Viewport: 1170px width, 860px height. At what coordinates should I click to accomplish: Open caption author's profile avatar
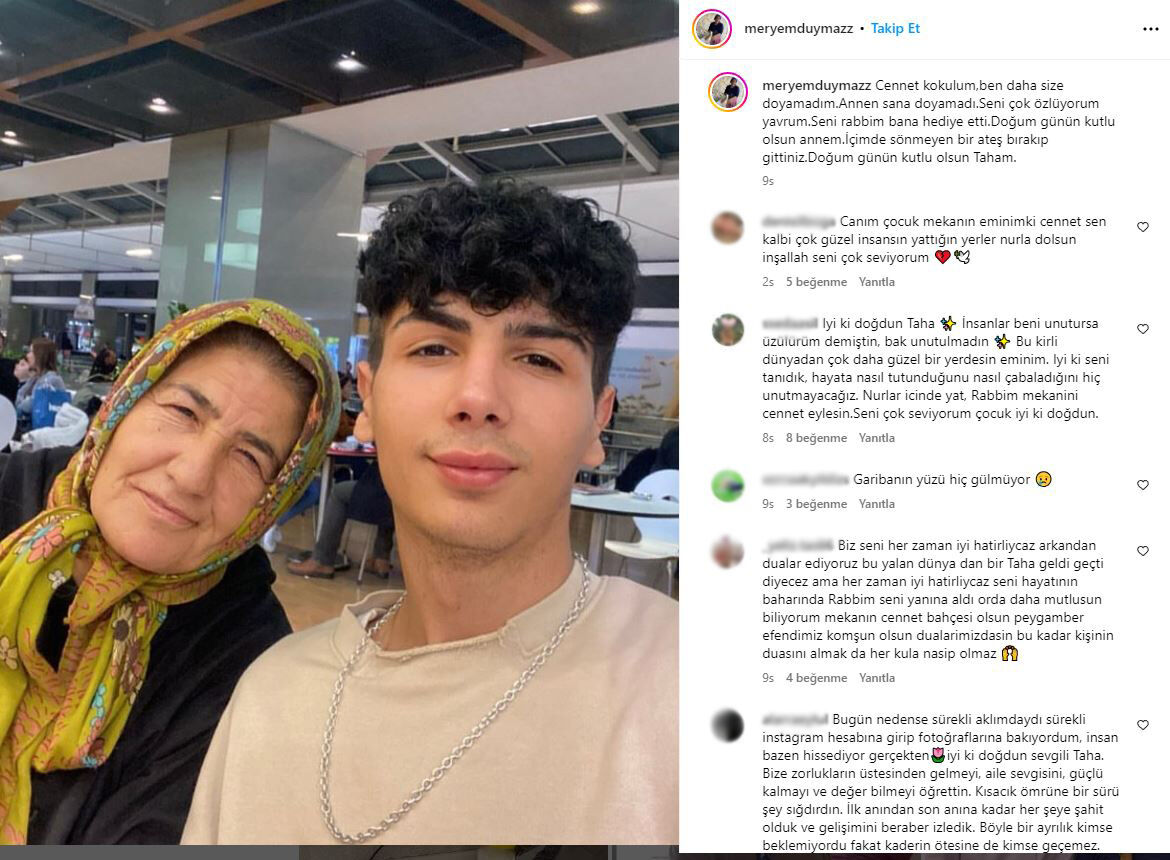(728, 92)
